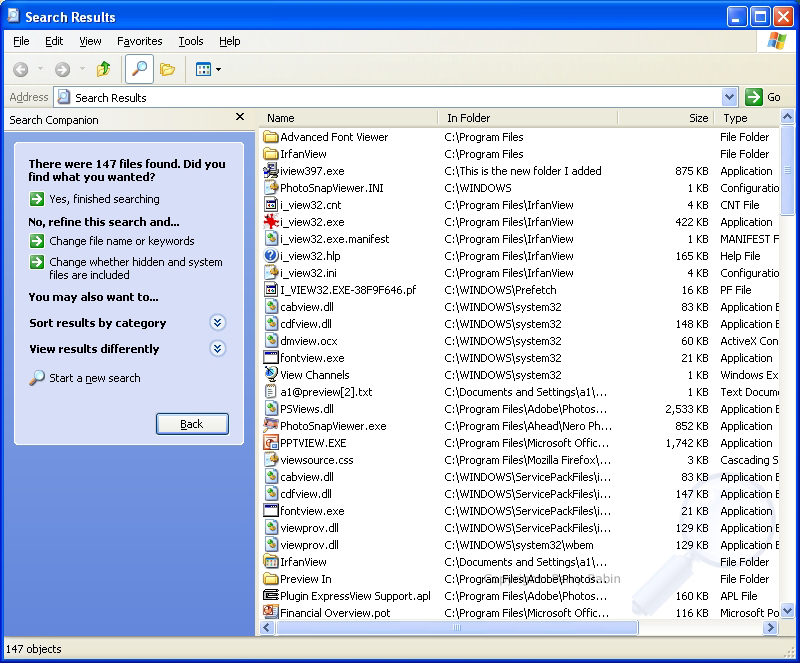Click the Back navigation arrow icon
Screen dimensions: 800x663
pos(20,69)
